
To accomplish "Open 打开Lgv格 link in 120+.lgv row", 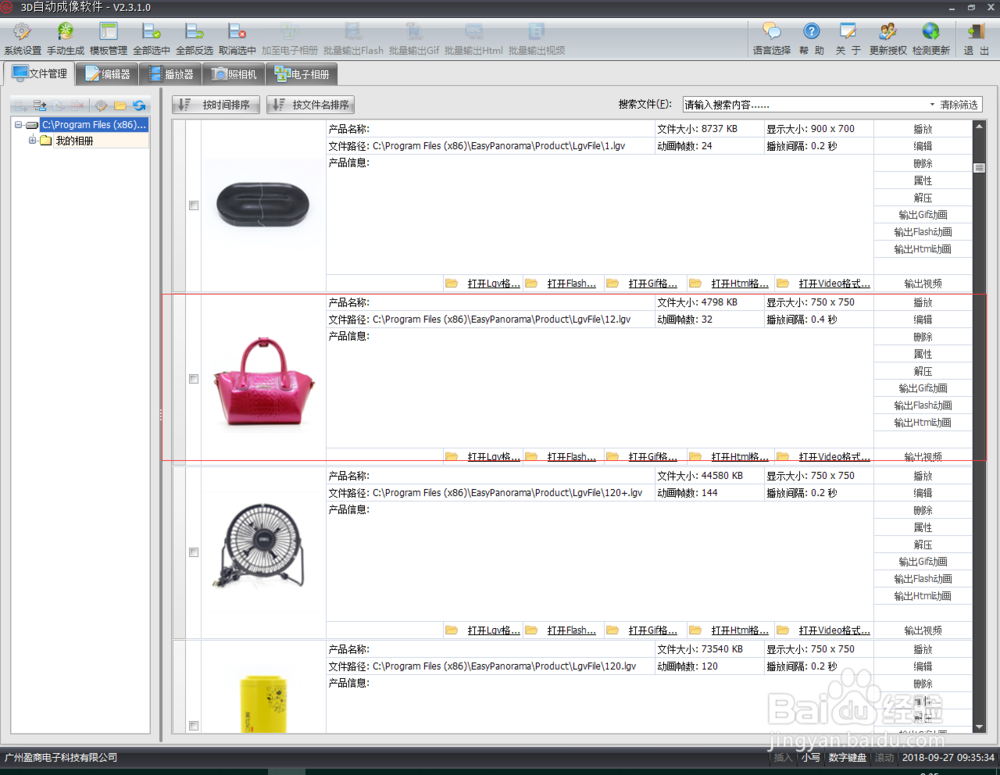I will (x=494, y=630).
